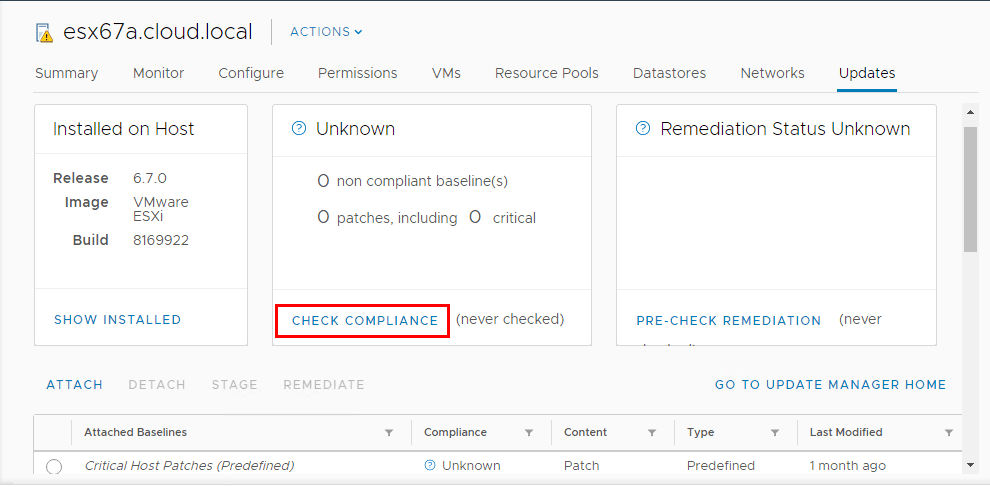Switch to the Summary tab
The height and width of the screenshot is (487, 990).
click(66, 73)
